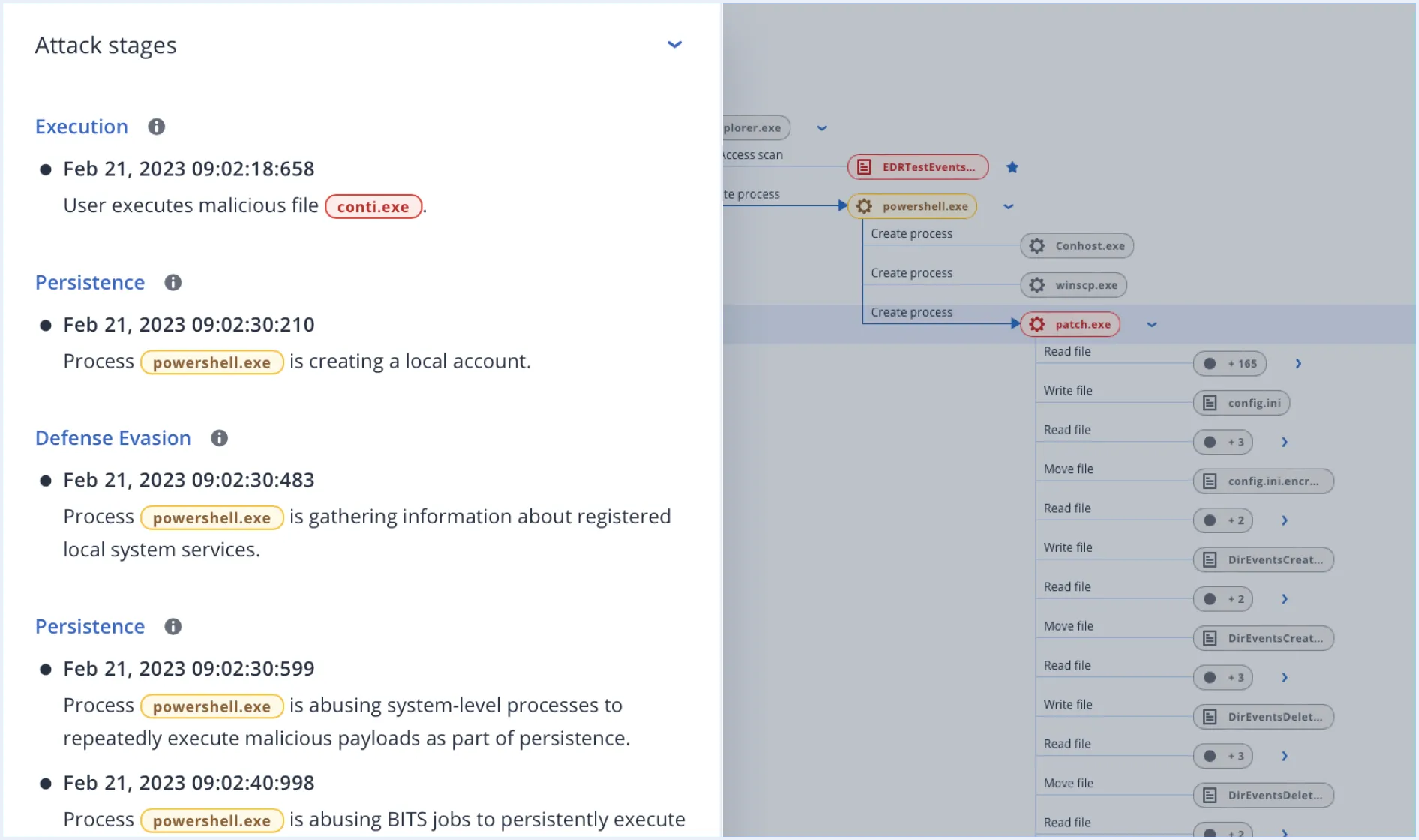Click the file icon on config.ini node
This screenshot has height=840, width=1419.
click(1210, 403)
